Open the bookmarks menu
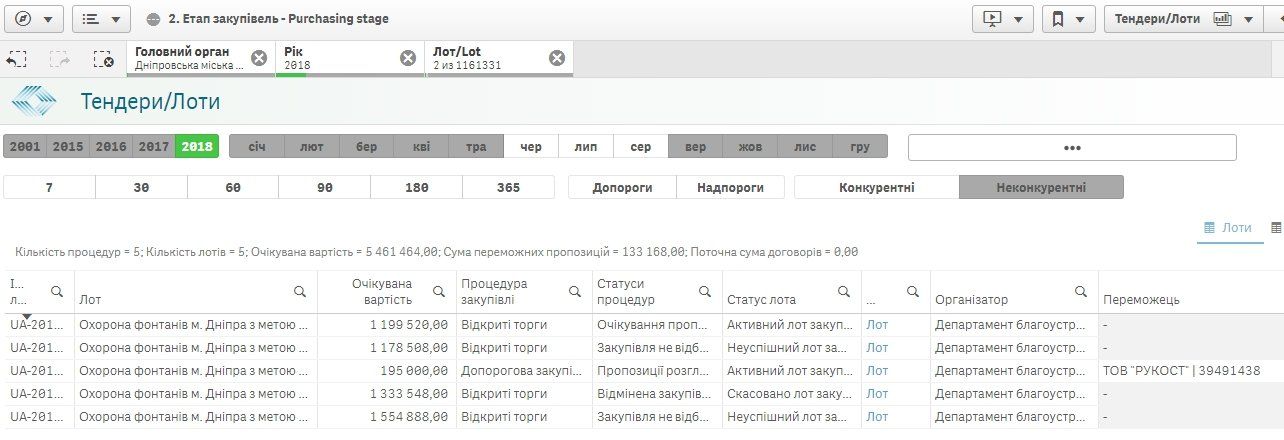The image size is (1284, 440). (1068, 18)
